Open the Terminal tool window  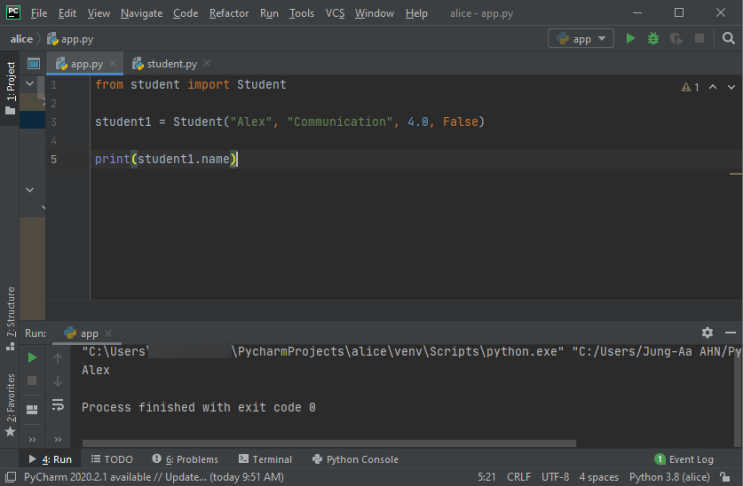[x=265, y=459]
